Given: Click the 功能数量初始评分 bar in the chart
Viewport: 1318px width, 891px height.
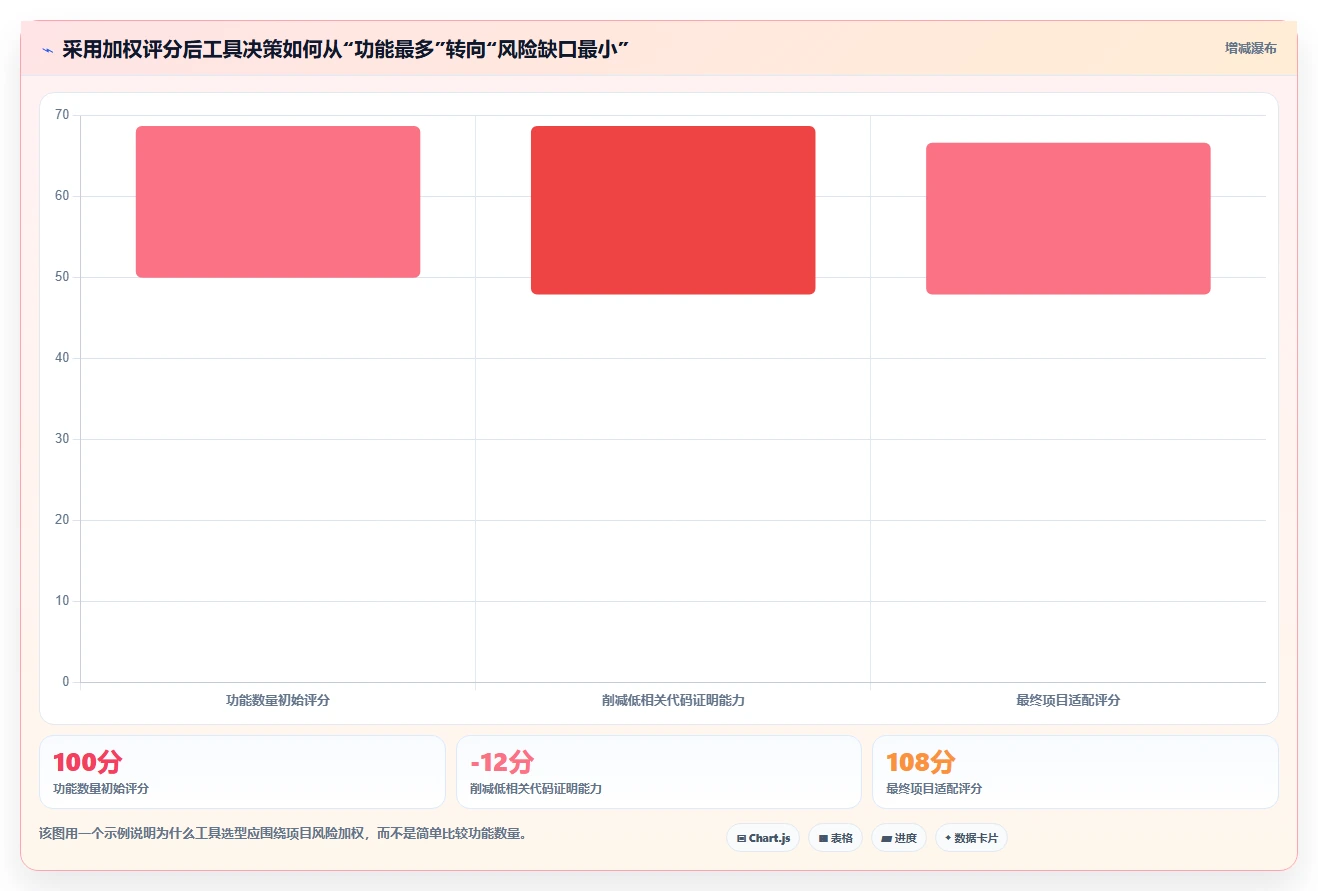Looking at the screenshot, I should tap(278, 202).
